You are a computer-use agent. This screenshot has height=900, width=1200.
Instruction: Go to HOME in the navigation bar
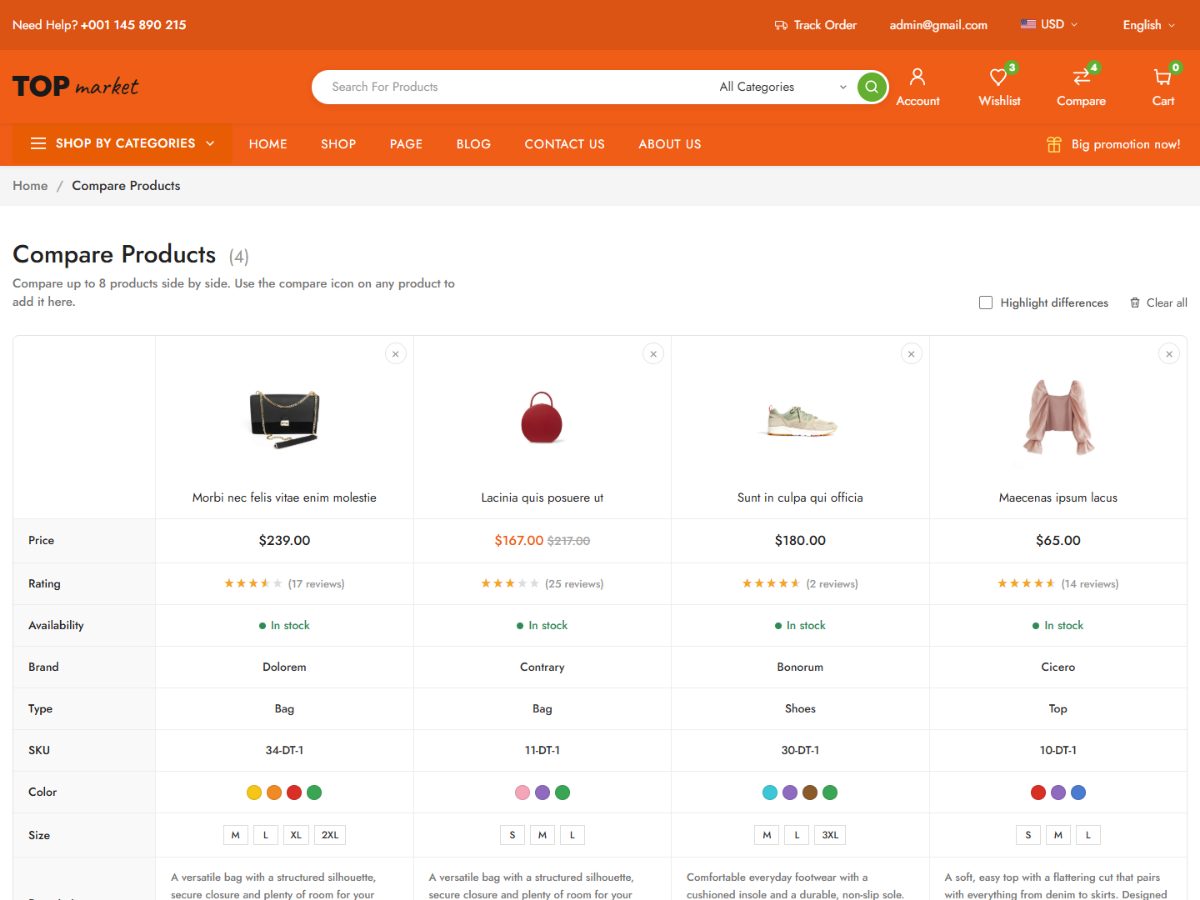click(x=268, y=144)
